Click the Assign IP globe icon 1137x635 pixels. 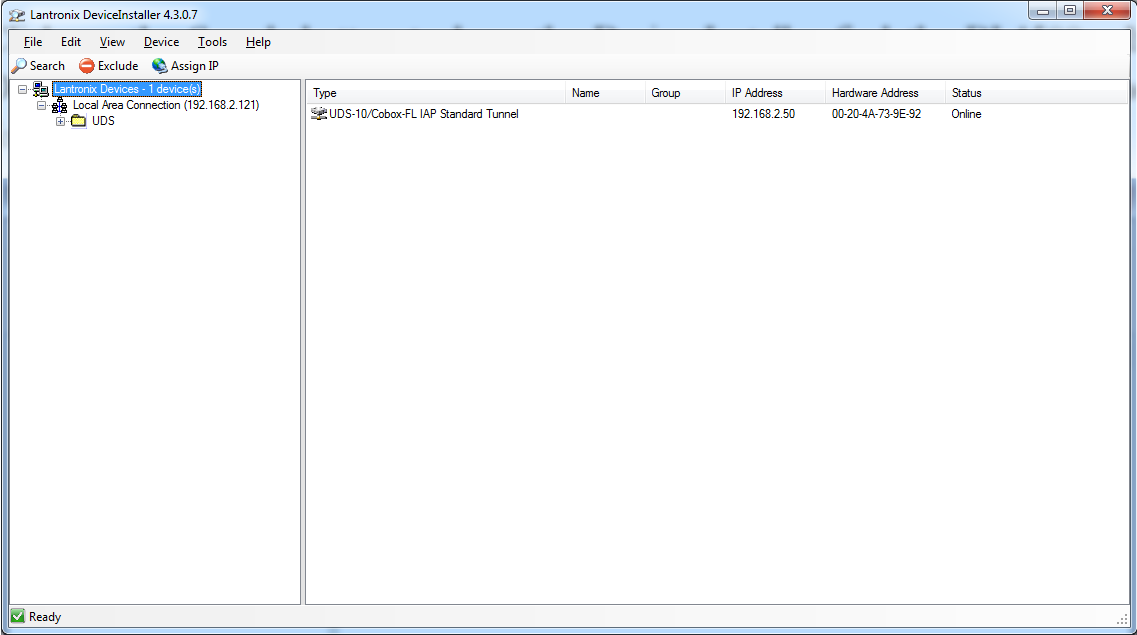coord(159,66)
